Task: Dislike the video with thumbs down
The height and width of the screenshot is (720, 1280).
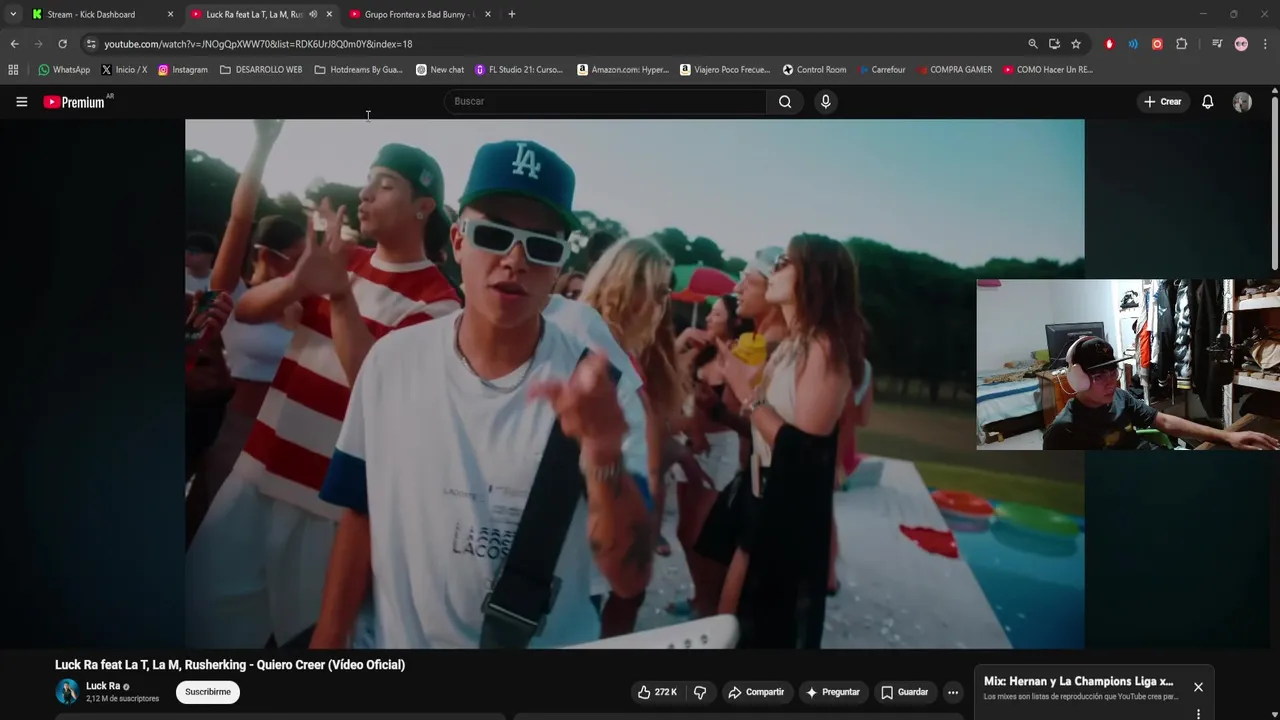Action: (700, 692)
